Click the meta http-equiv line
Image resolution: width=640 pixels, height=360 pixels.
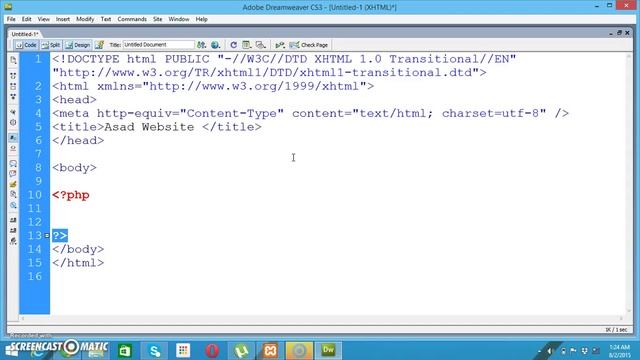310,113
